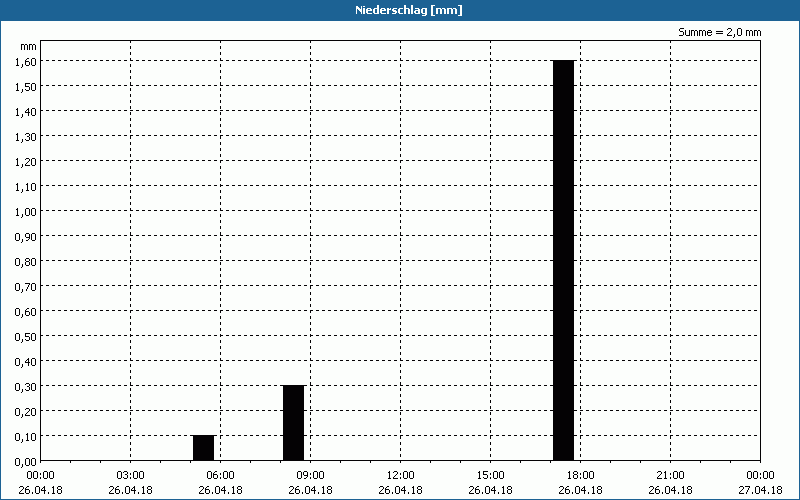
Task: Select the 1,60 y-axis value
Action: [26, 61]
